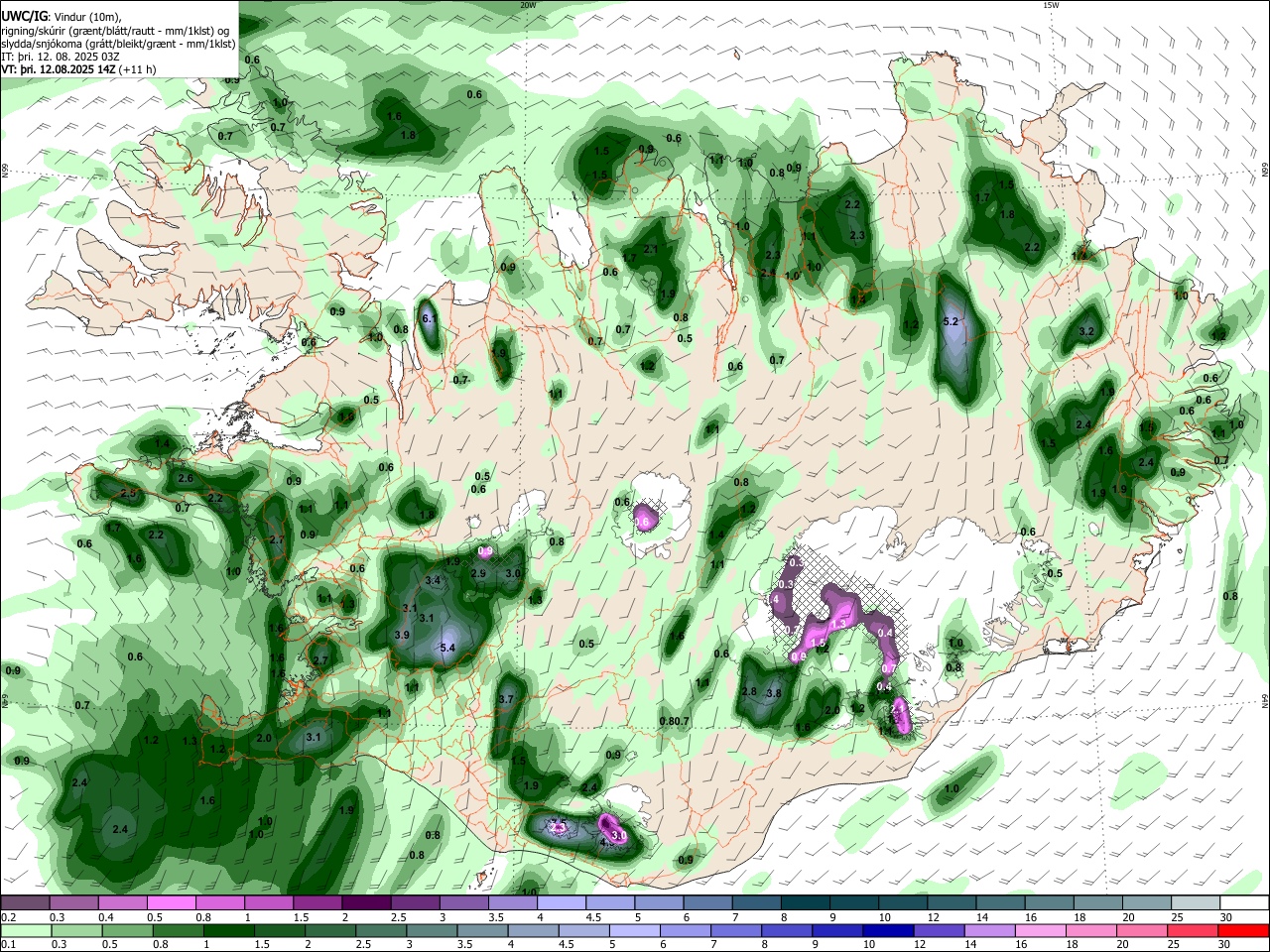Select the 2.8 precipitation value on the map
This screenshot has width=1270, height=952.
click(749, 692)
